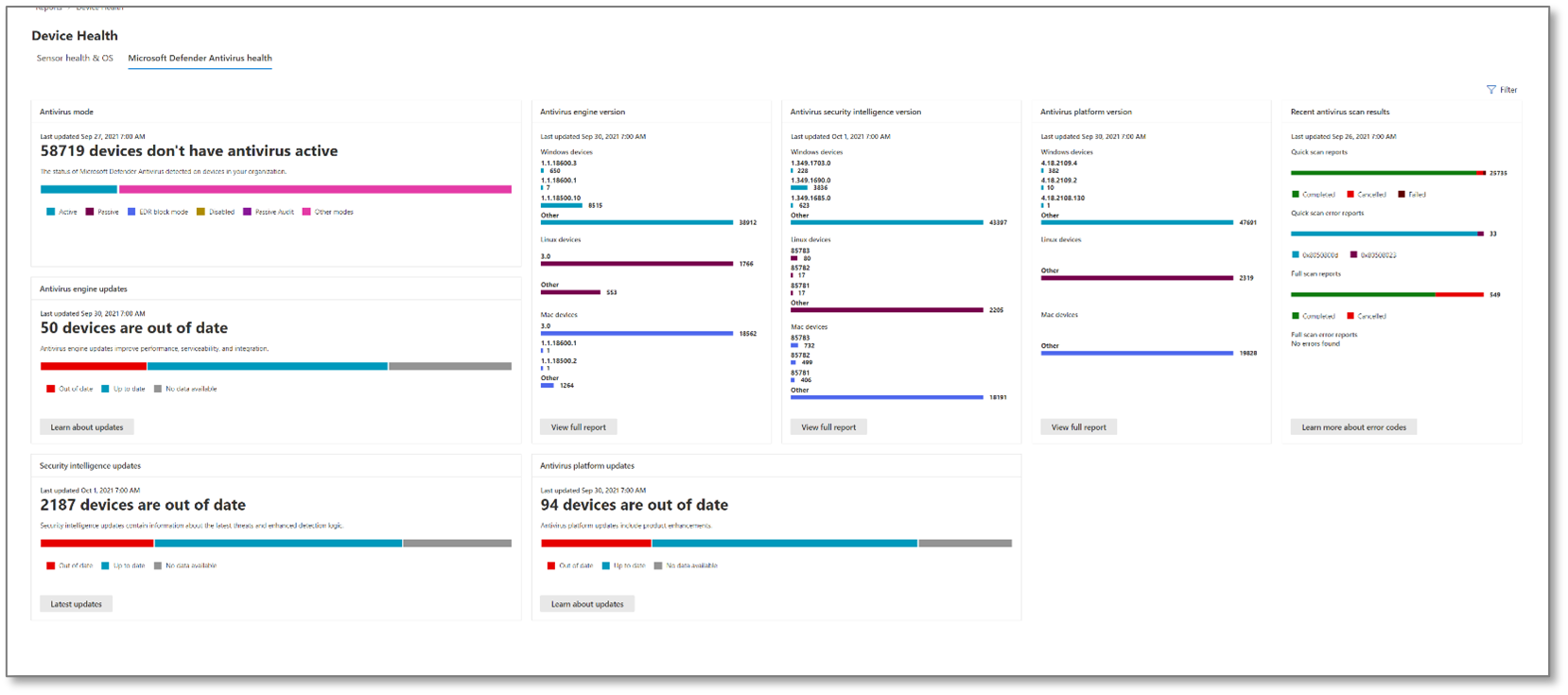Click the Windows devices Other bar in engine version
1568x695 pixels.
[x=636, y=223]
